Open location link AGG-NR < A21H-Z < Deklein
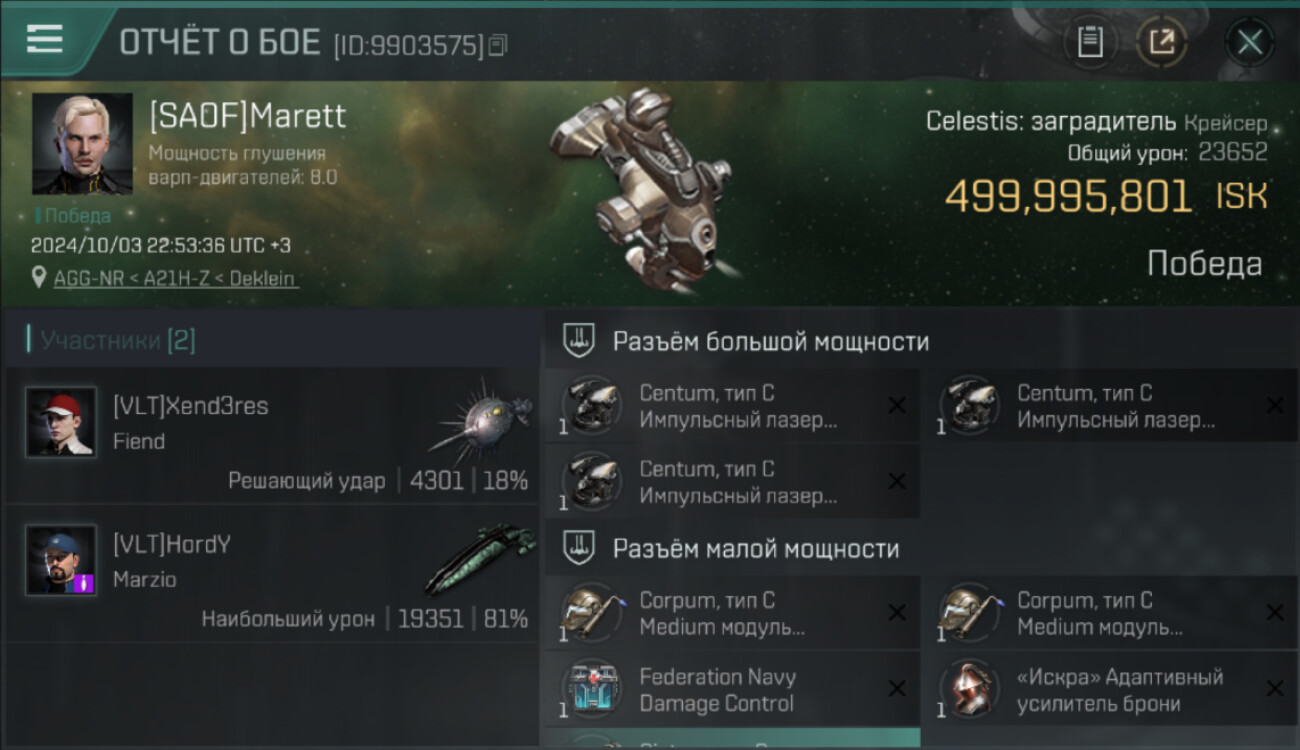The height and width of the screenshot is (750, 1300). [x=176, y=279]
